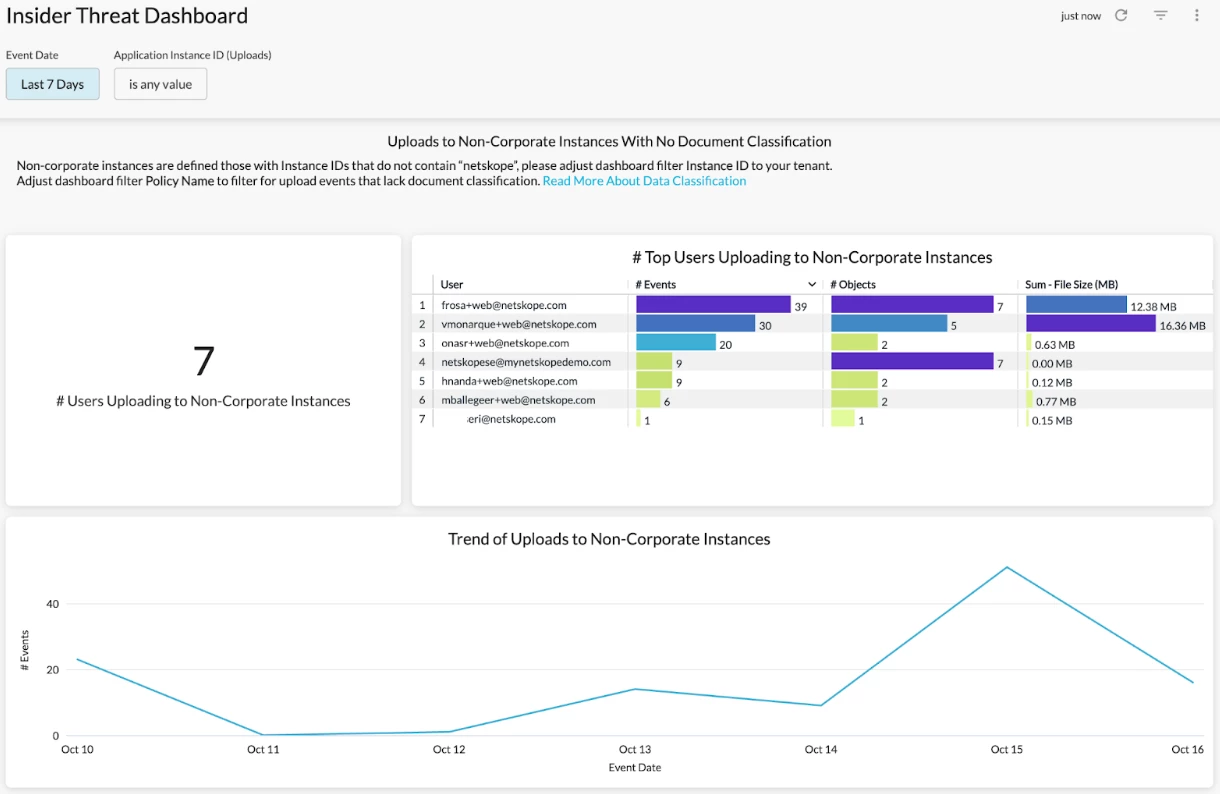The image size is (1220, 794).
Task: Reload the dashboard with the refresh icon
Action: point(1121,15)
